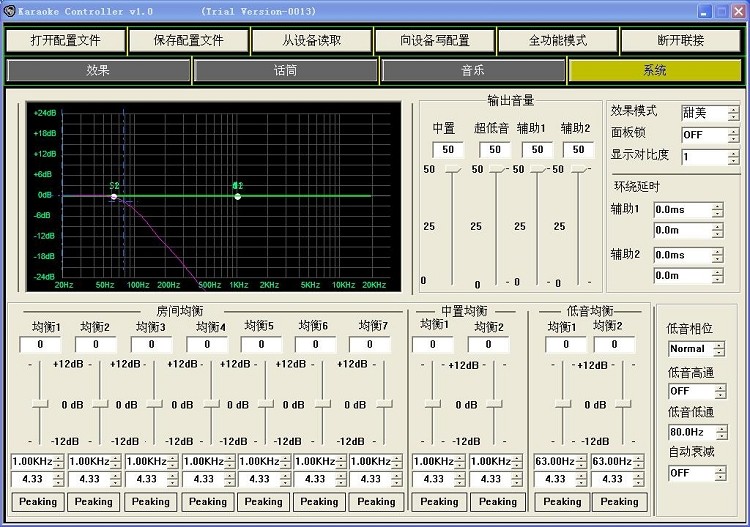The height and width of the screenshot is (527, 750).
Task: Click 低音均衡 均衡1 gain slider handle
Action: [x=562, y=404]
